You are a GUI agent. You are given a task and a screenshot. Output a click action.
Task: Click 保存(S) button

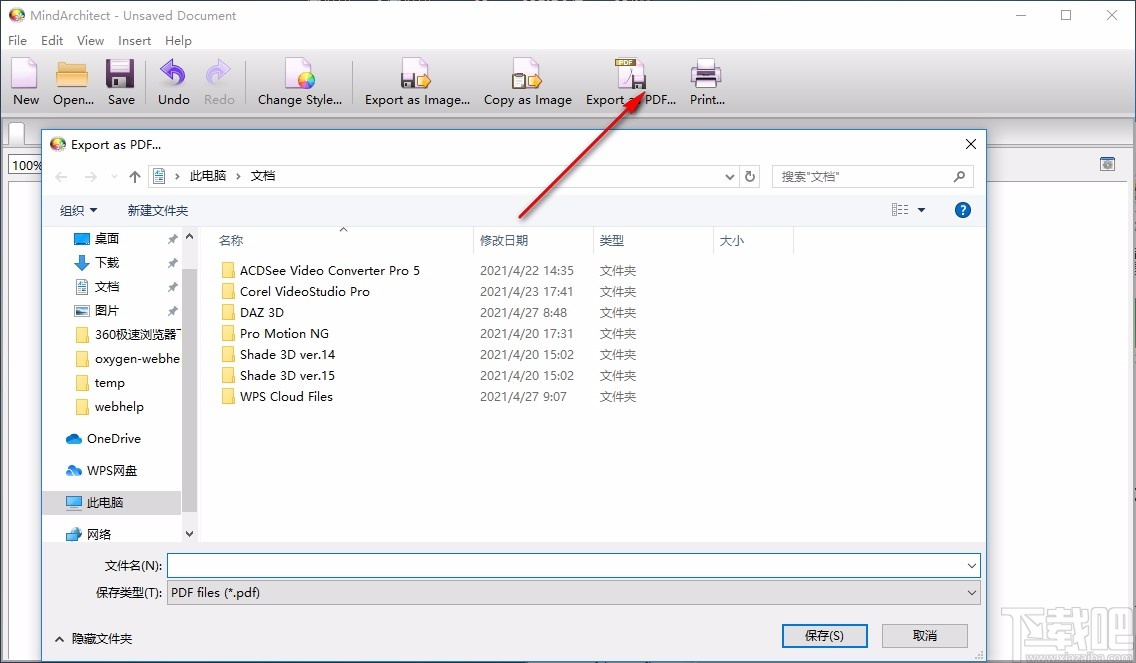[824, 635]
